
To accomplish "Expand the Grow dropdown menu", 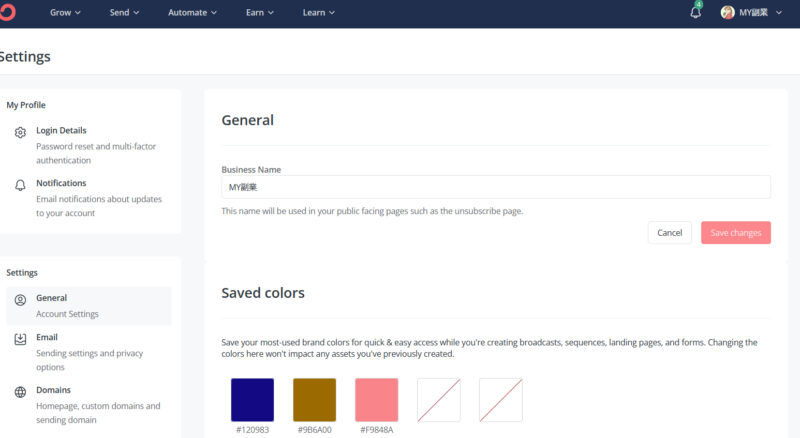I will tap(65, 13).
